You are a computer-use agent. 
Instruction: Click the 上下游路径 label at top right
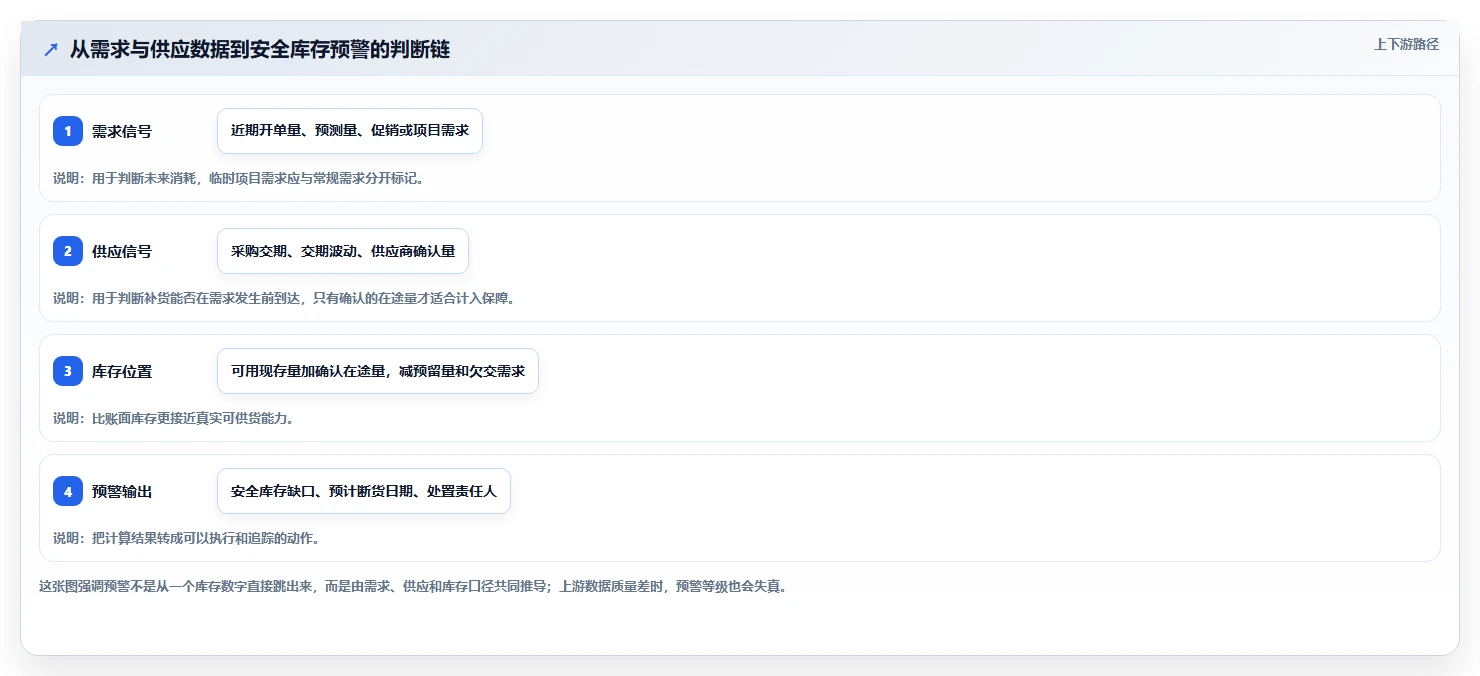1406,44
